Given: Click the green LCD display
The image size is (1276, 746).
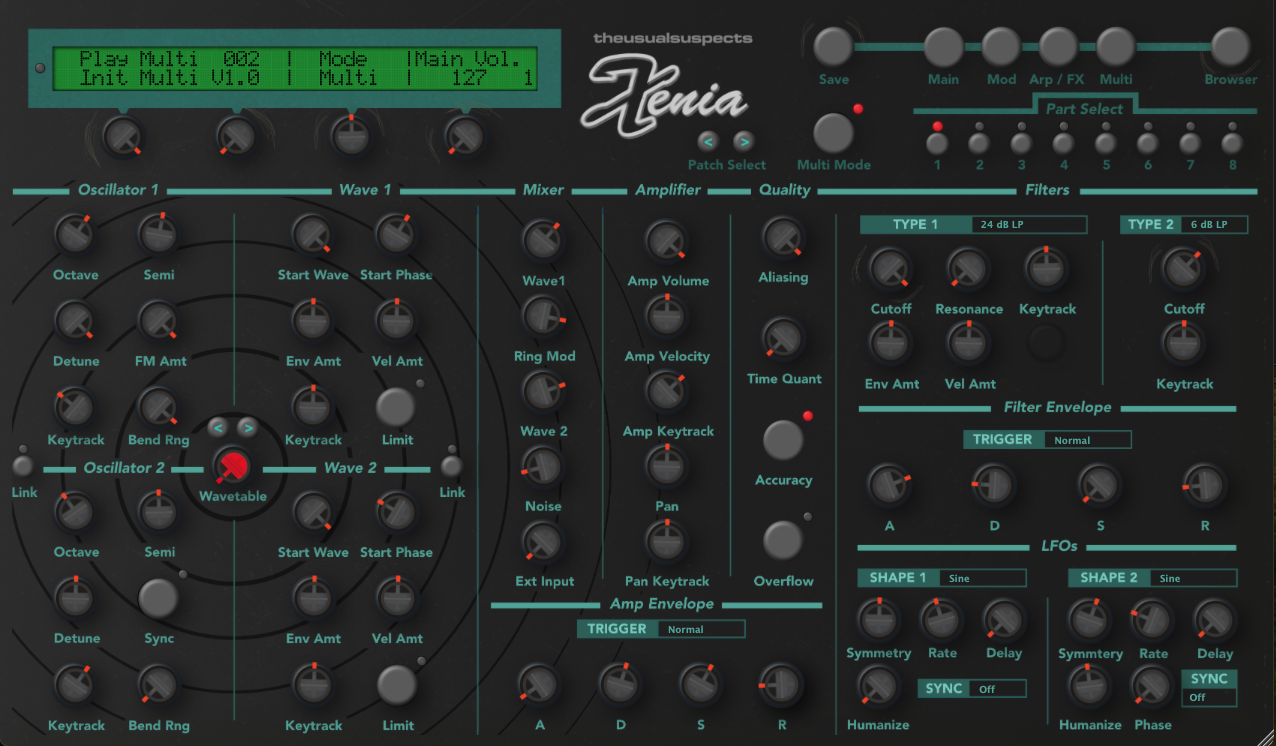Looking at the screenshot, I should pos(294,68).
